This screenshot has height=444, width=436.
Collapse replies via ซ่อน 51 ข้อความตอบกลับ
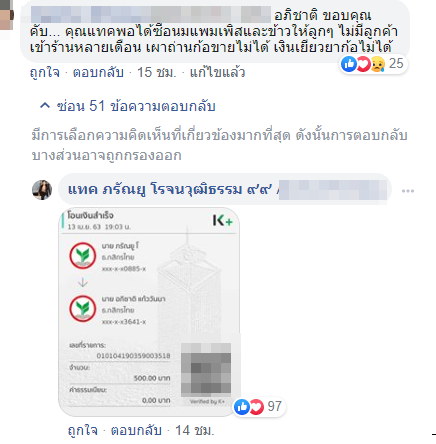pyautogui.click(x=127, y=106)
